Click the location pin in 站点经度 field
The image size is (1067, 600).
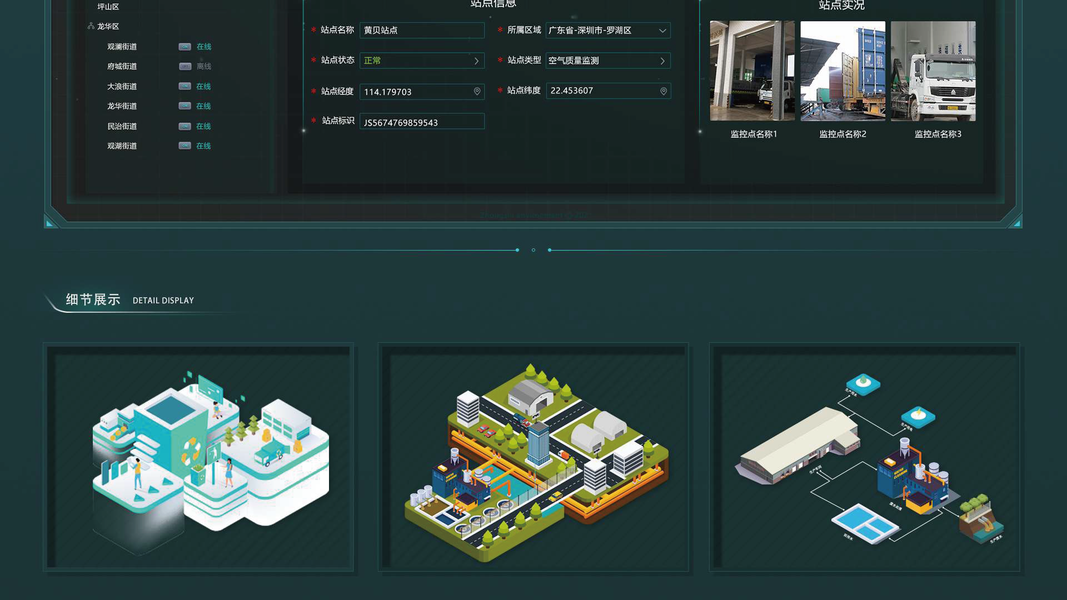click(477, 91)
